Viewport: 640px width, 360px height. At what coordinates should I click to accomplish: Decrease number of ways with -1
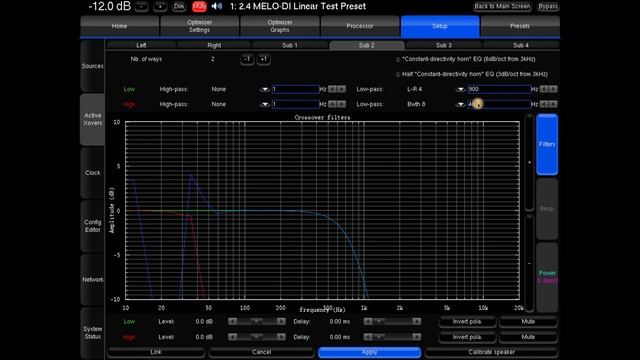tap(247, 60)
